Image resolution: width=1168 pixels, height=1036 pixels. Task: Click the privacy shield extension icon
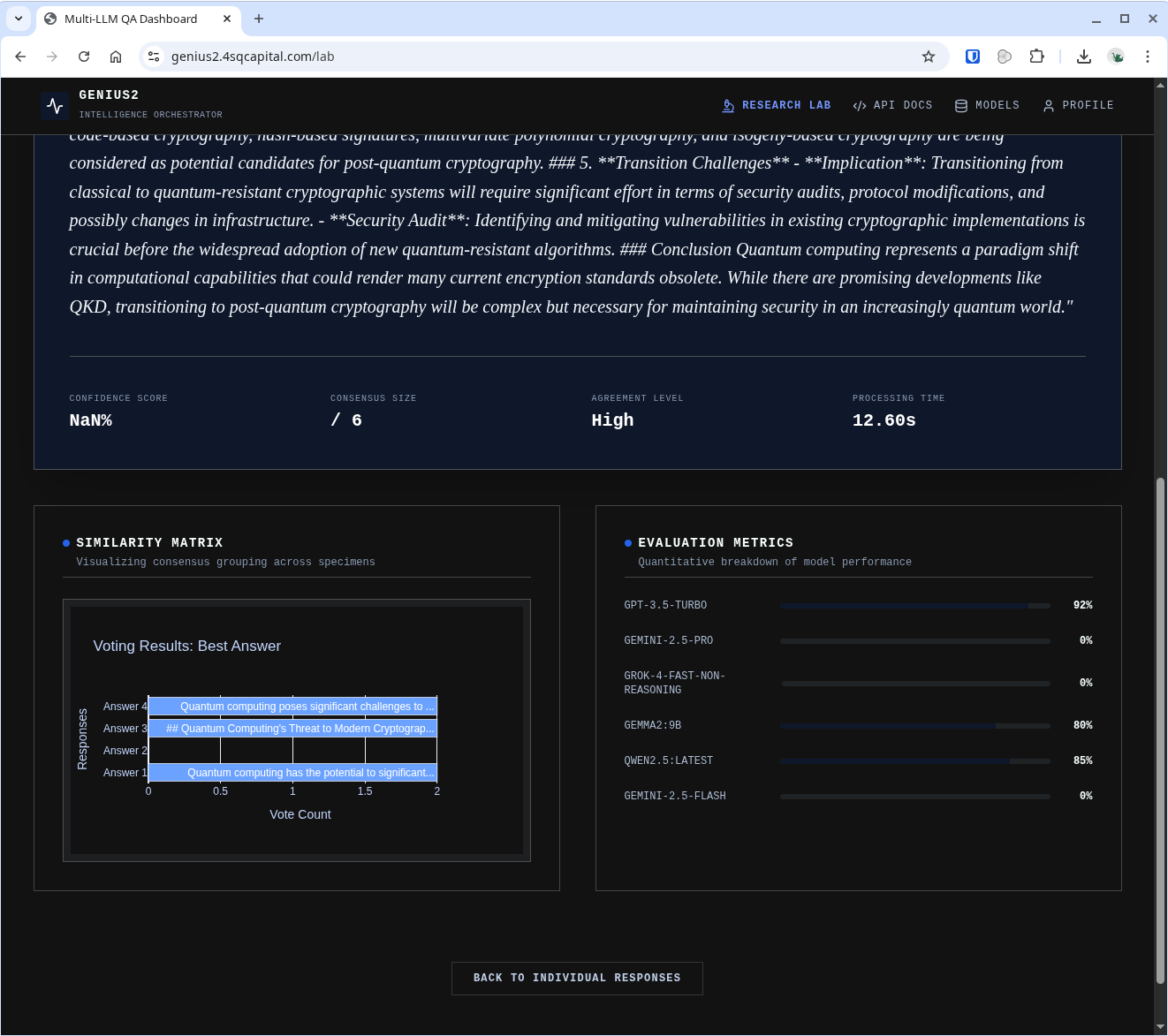coord(972,56)
